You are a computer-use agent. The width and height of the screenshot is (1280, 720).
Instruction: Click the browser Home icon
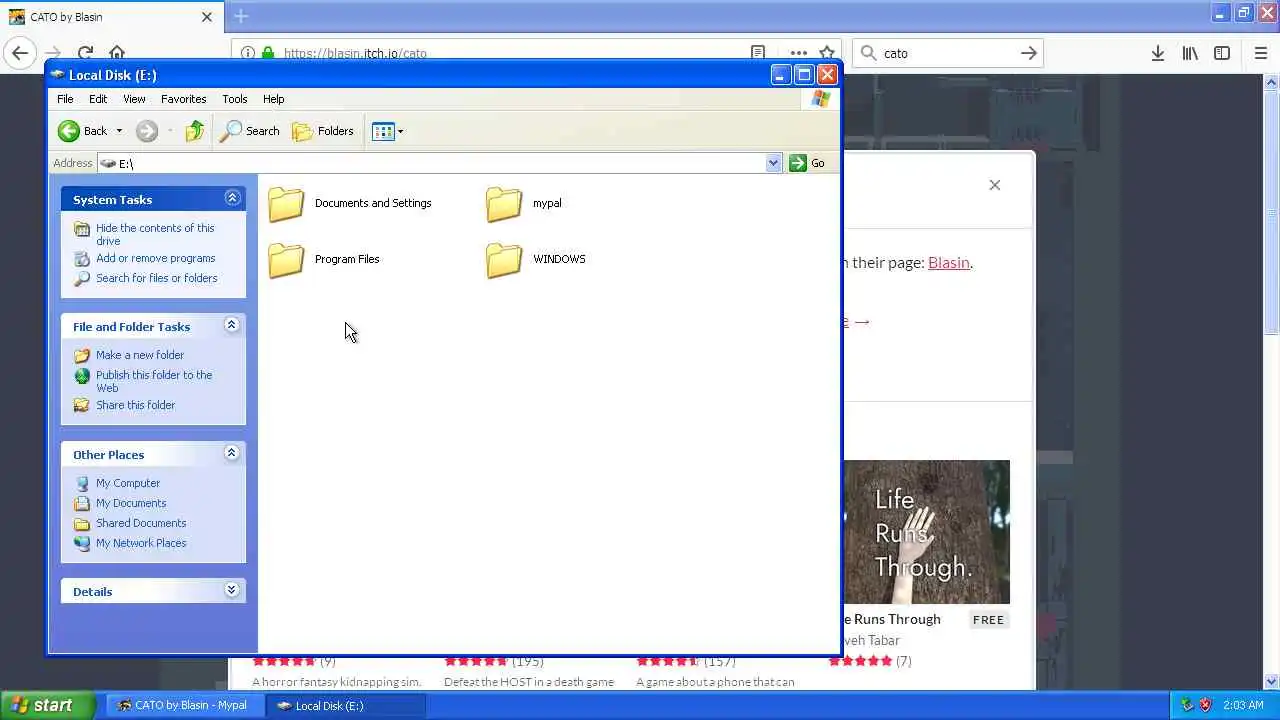pos(117,53)
